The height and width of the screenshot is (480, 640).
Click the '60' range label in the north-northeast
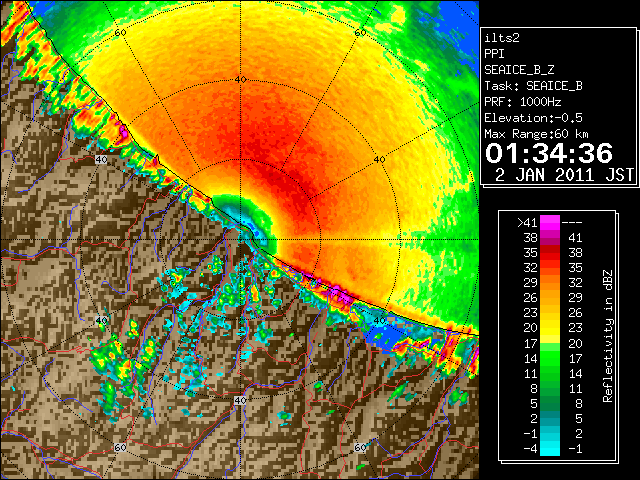tap(360, 32)
